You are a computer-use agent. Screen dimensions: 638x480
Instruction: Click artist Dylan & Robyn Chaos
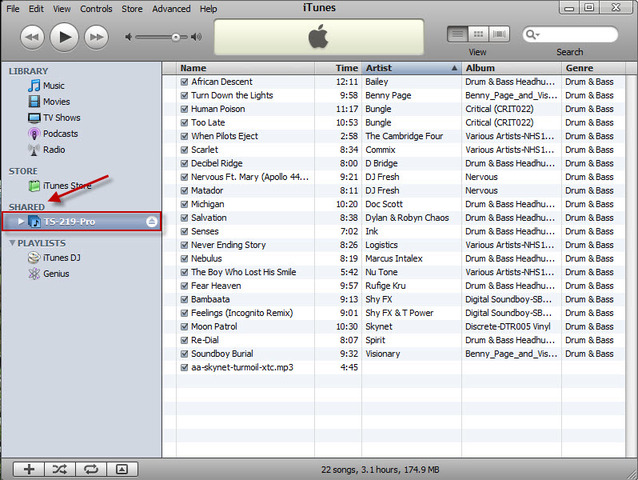pyautogui.click(x=407, y=218)
